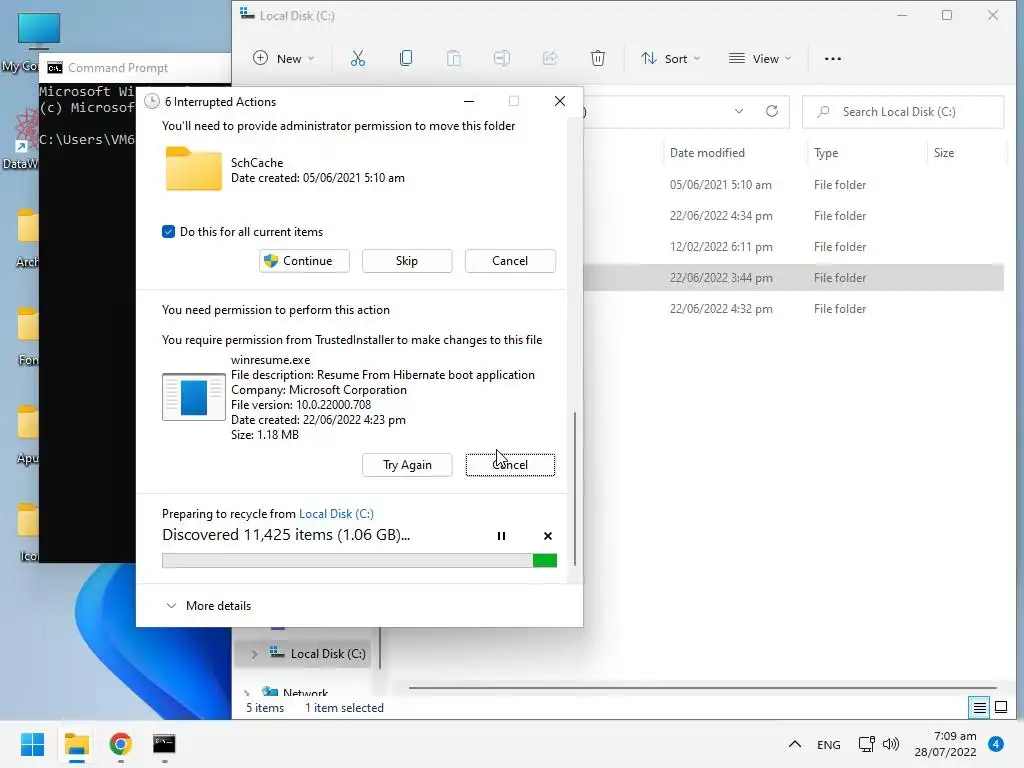Expand Local Disk (C:) tree chevron
1024x768 pixels.
coord(254,654)
